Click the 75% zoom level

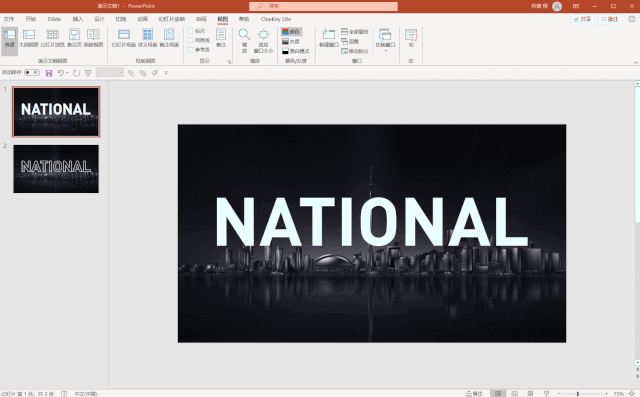coord(618,394)
